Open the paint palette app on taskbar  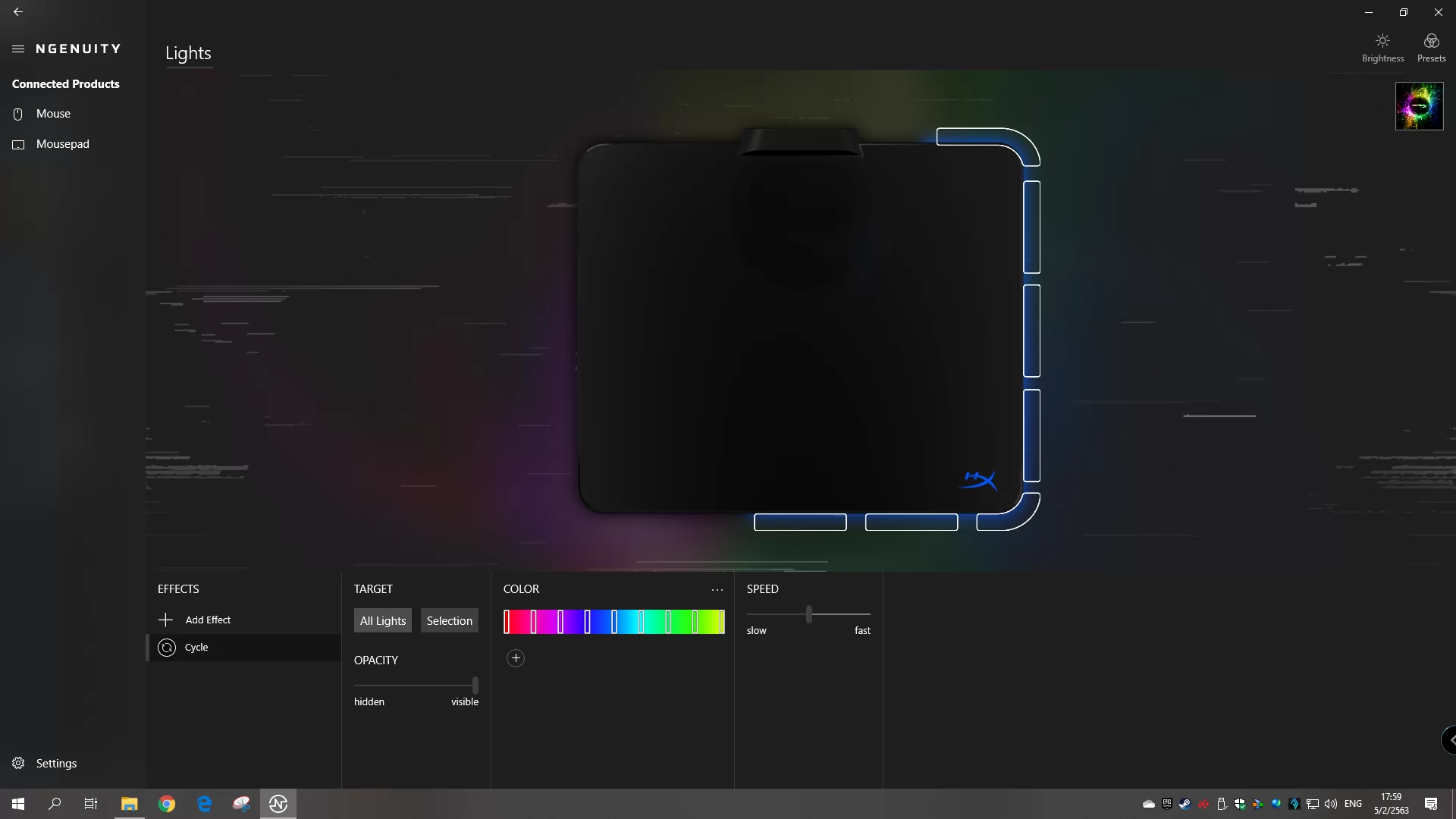coord(241,804)
